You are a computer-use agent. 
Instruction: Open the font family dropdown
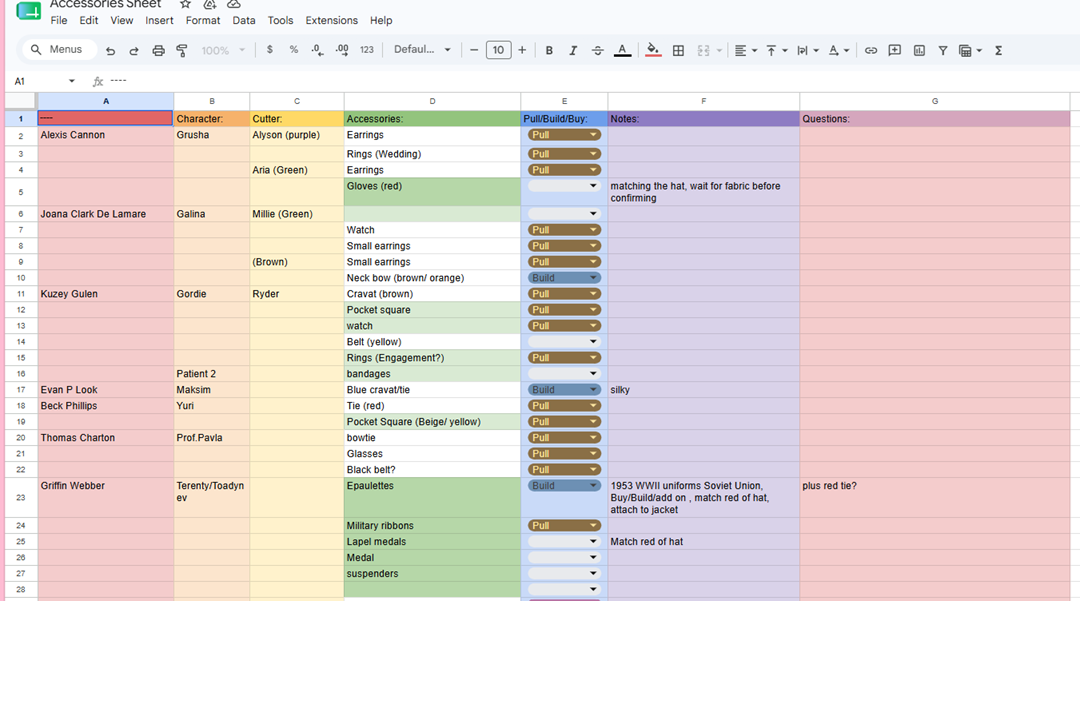(422, 50)
